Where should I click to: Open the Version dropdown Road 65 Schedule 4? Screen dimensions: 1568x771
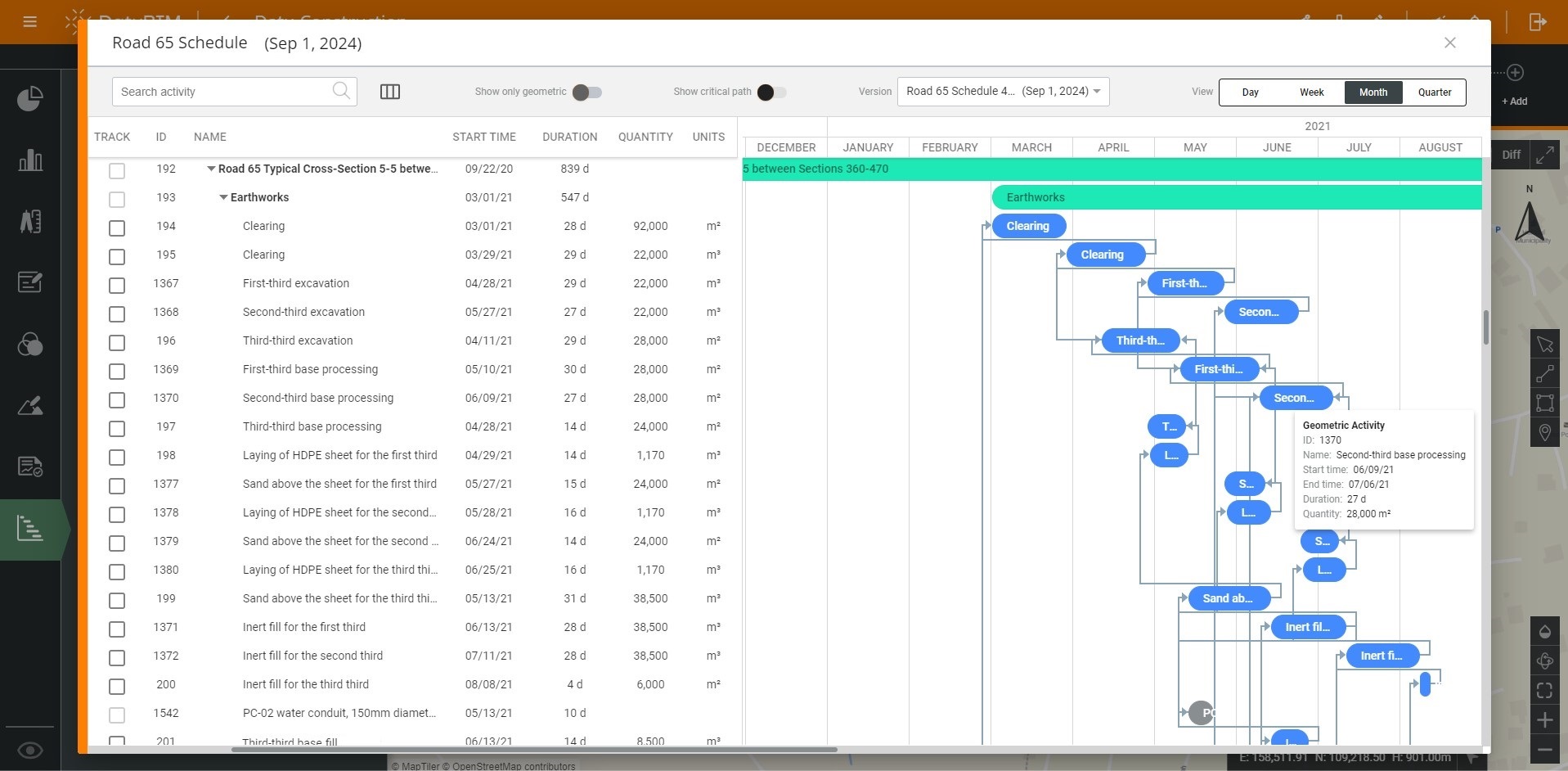coord(1003,91)
